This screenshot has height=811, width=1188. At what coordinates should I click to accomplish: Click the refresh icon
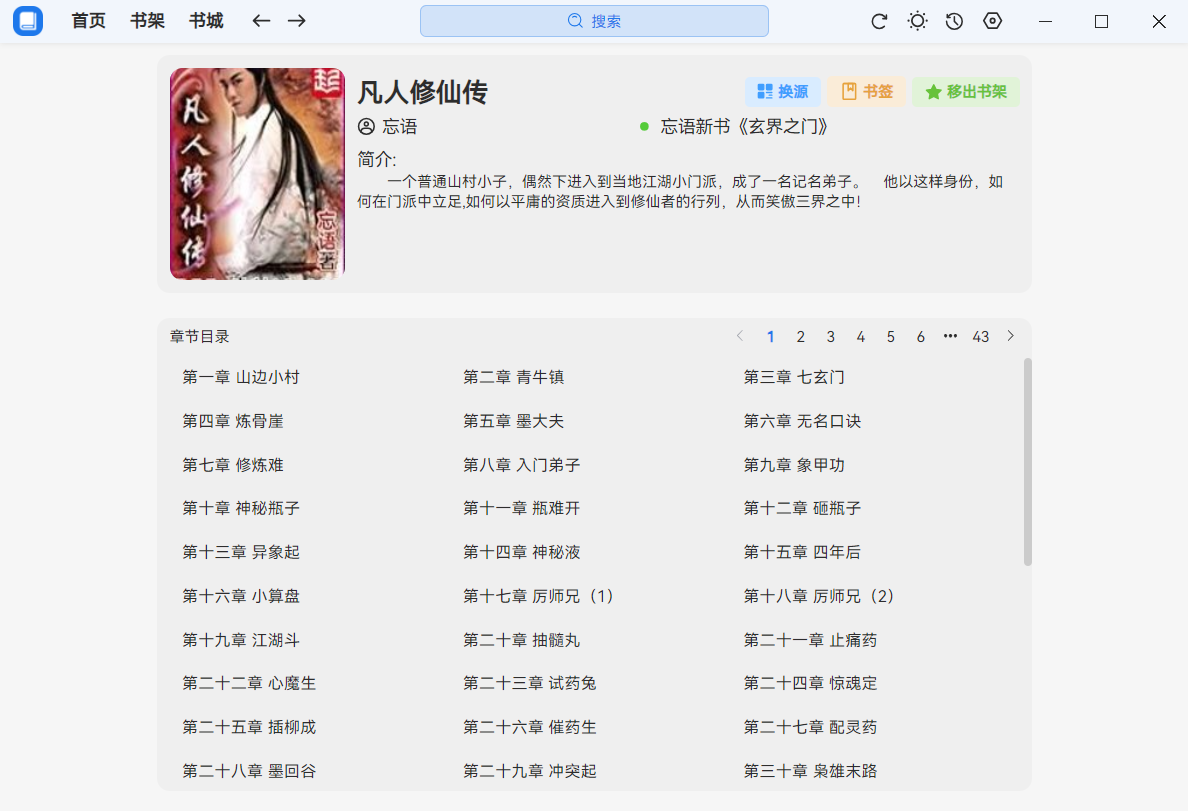point(879,21)
